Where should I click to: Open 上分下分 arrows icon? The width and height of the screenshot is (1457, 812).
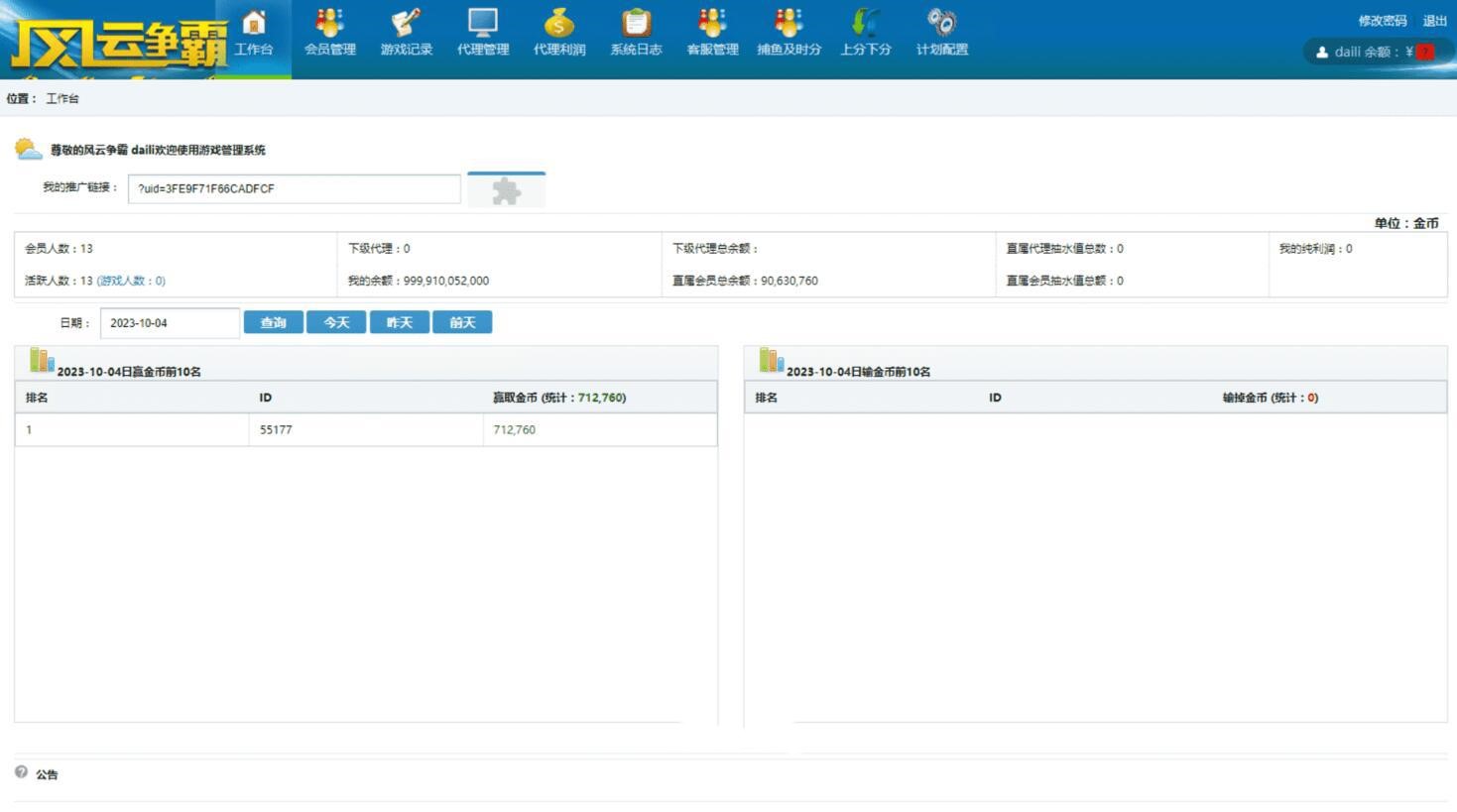click(865, 23)
